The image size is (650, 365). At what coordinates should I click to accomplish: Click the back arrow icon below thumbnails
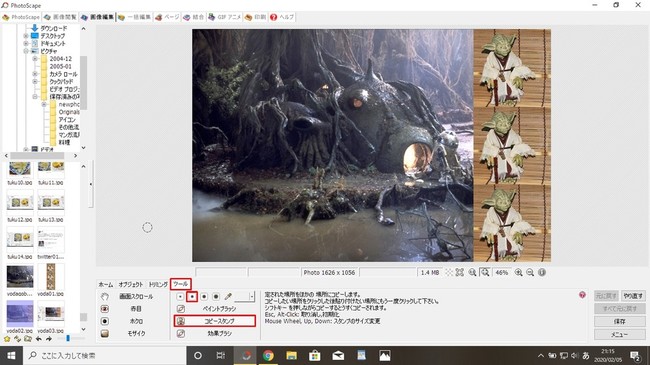tap(39, 339)
